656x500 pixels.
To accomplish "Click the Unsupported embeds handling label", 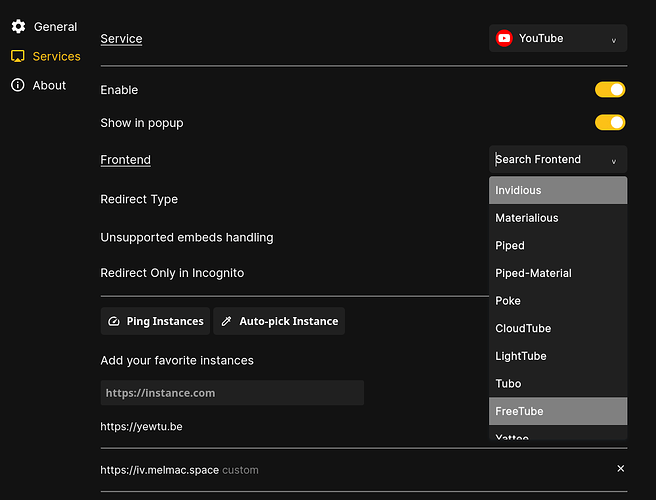I will coord(187,237).
